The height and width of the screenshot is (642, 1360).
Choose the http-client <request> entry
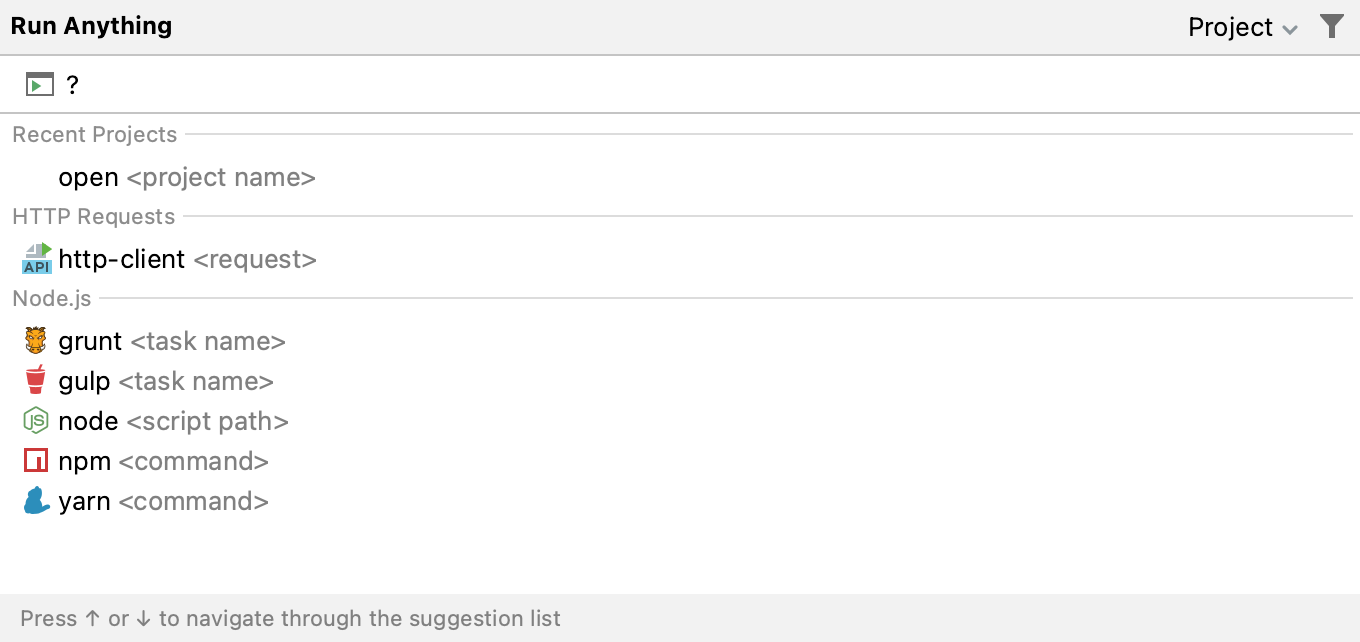click(x=185, y=258)
